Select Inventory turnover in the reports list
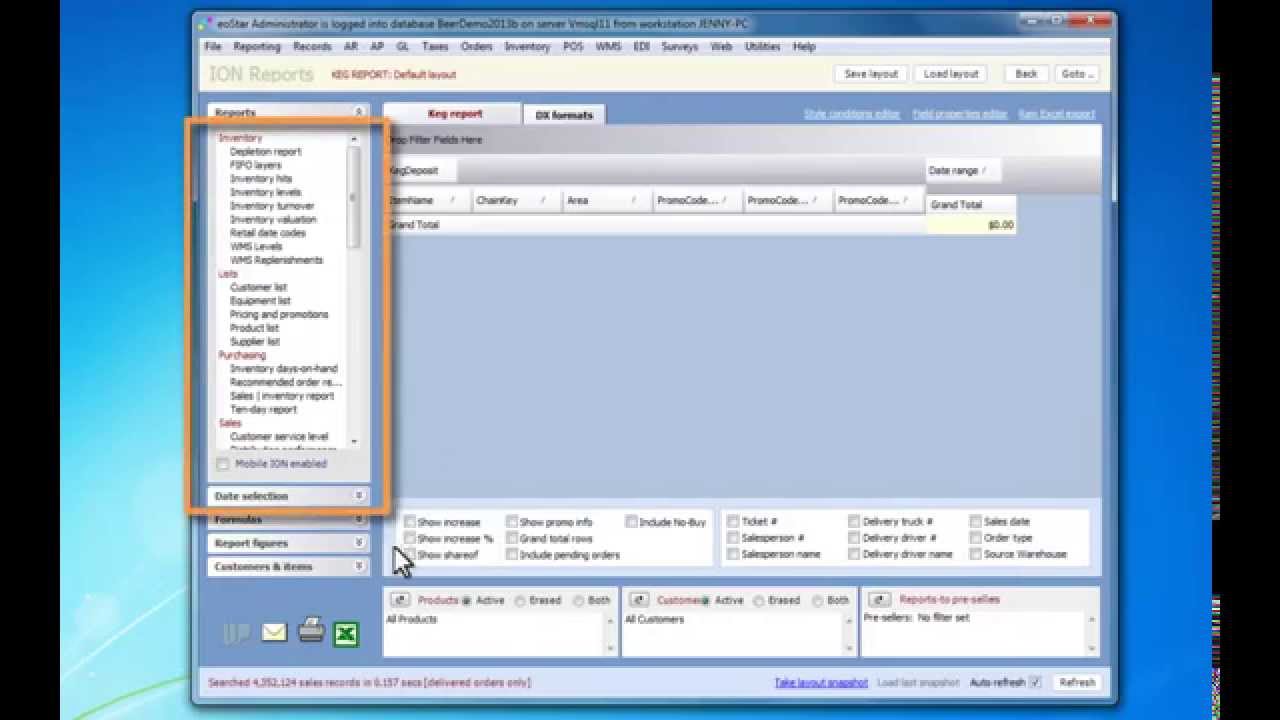This screenshot has height=720, width=1280. tap(272, 206)
